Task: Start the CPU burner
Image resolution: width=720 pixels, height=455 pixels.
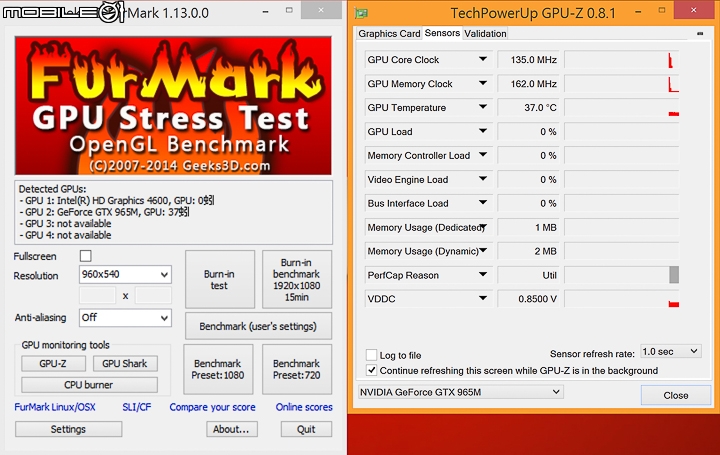Action: (x=89, y=385)
